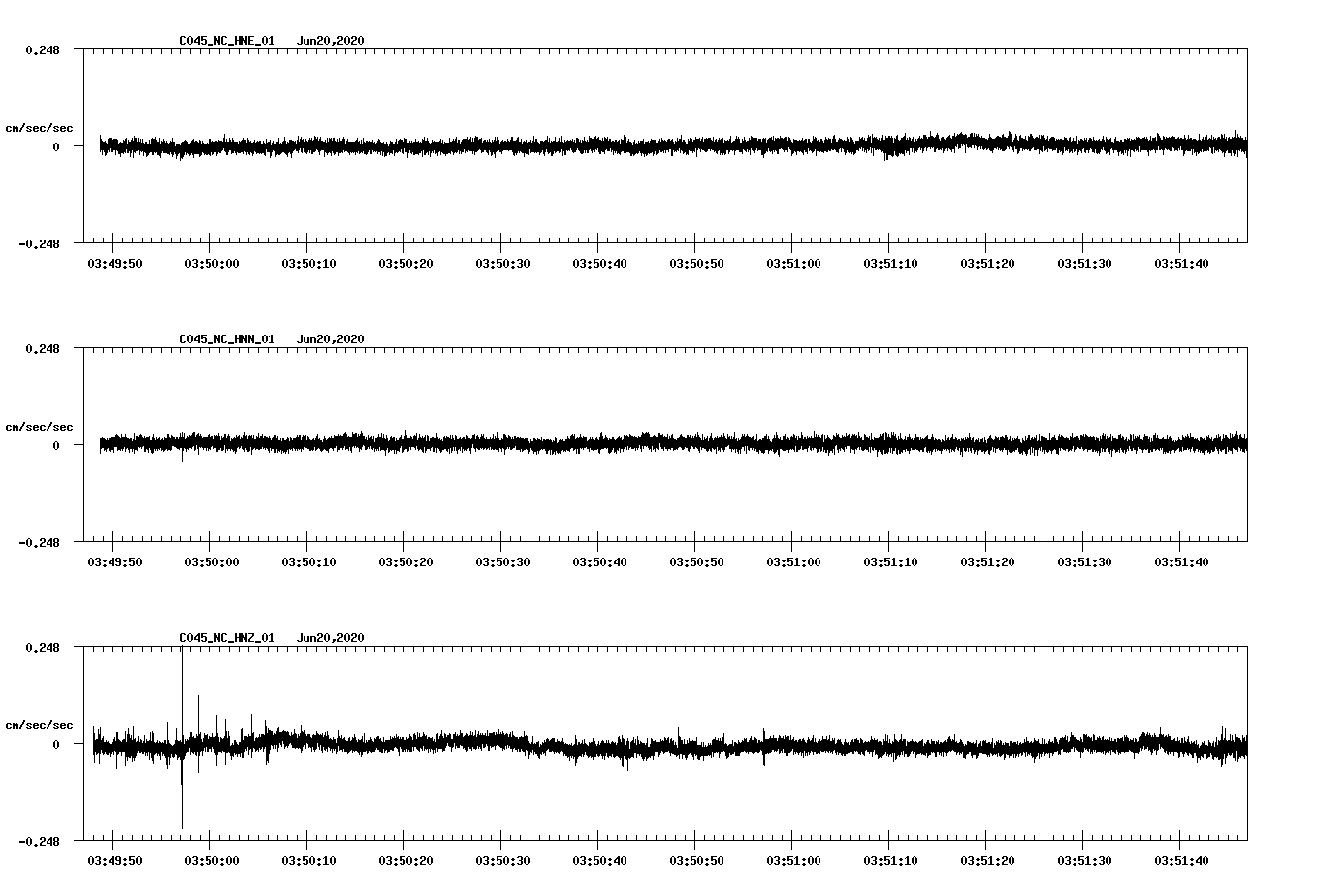Click 03:50:20 time label on HNZ plot
Screen dimensions: 1317x896
click(x=405, y=861)
